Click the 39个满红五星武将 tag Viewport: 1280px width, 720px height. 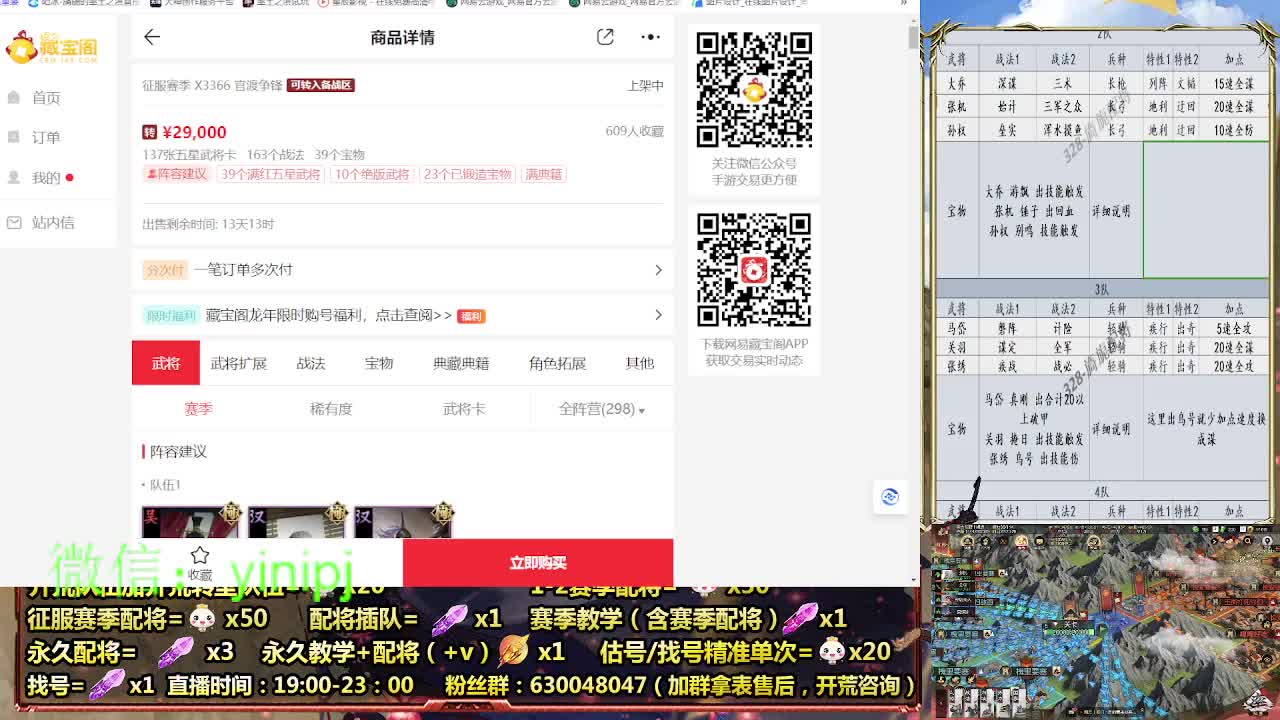(x=271, y=174)
